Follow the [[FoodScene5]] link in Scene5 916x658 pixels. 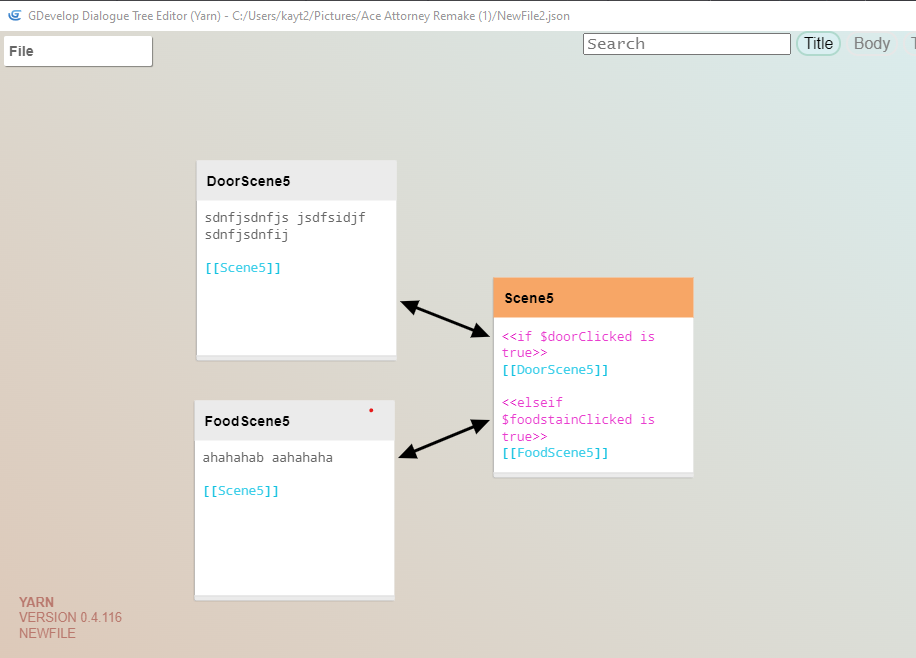[555, 452]
